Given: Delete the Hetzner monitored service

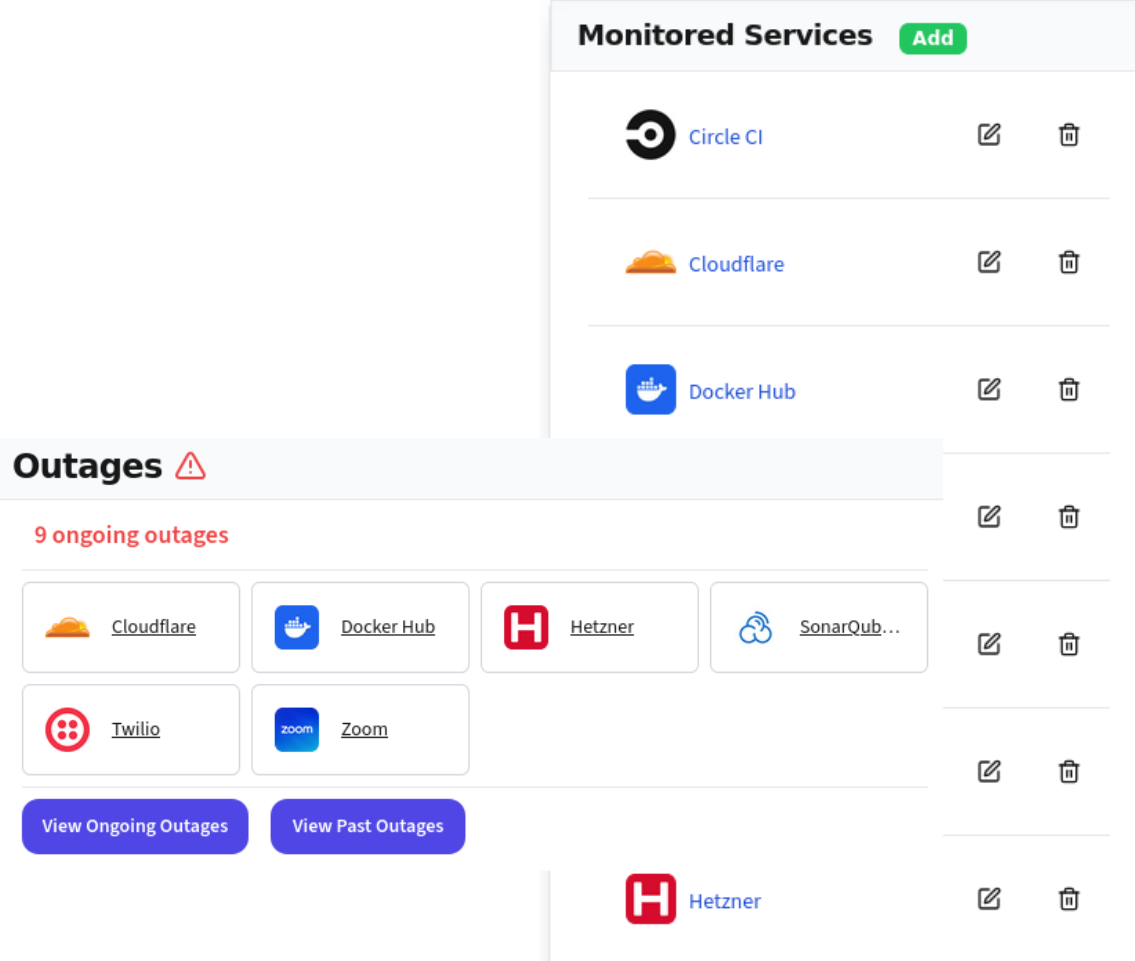Looking at the screenshot, I should pos(1068,899).
